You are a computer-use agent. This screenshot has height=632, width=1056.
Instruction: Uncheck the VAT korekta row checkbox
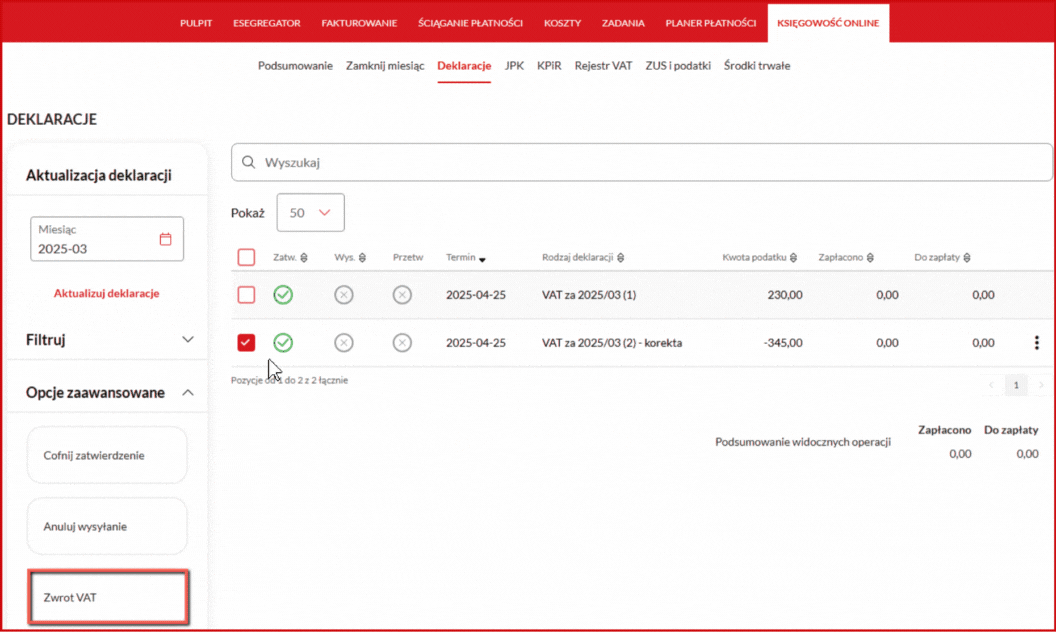(x=246, y=343)
